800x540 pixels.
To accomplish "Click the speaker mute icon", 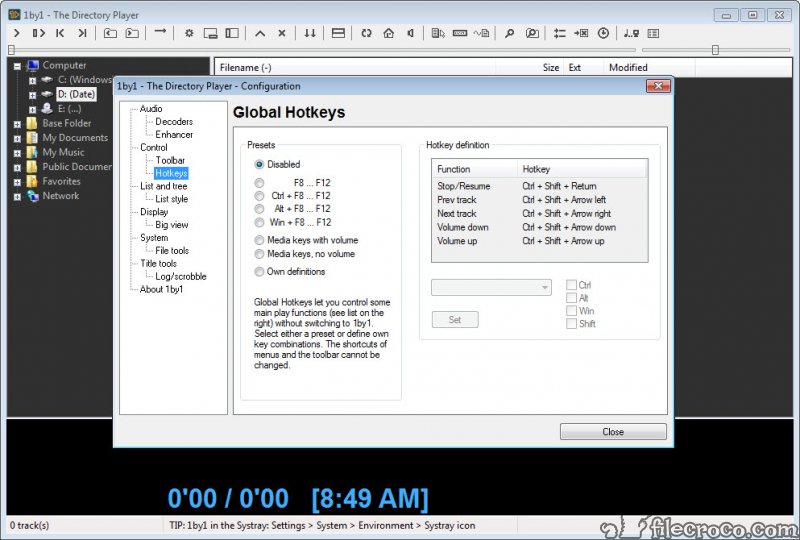I will tap(410, 33).
